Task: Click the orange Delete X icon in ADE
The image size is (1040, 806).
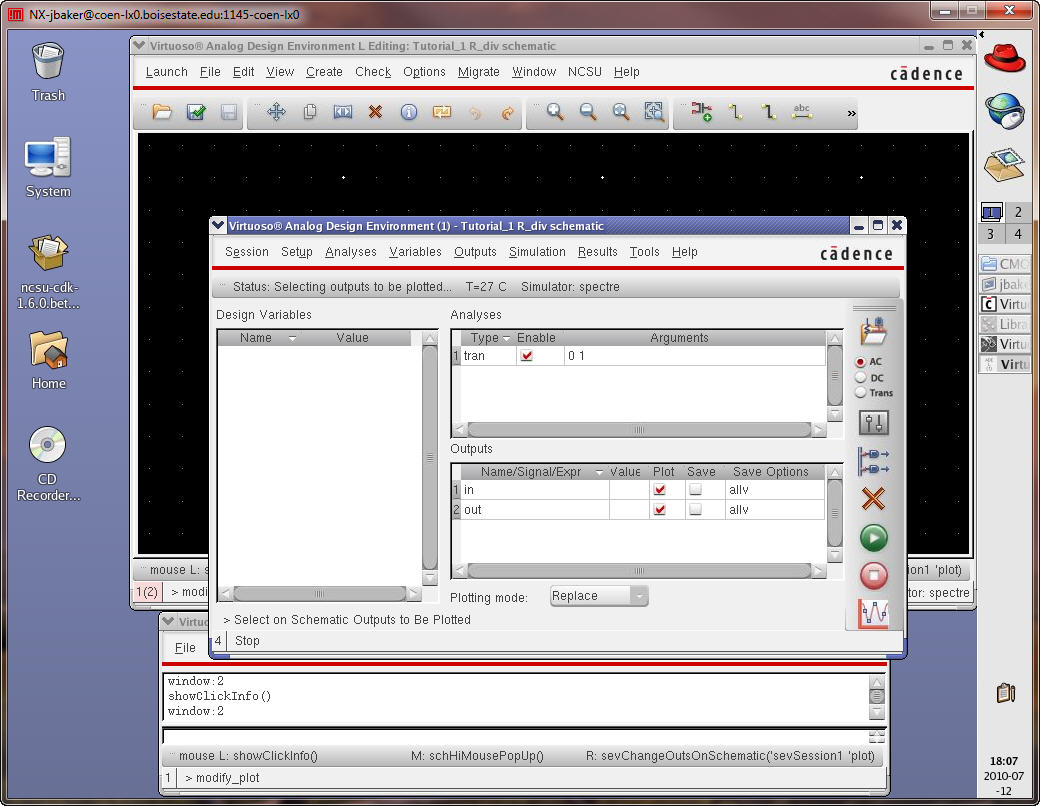Action: pyautogui.click(x=874, y=498)
